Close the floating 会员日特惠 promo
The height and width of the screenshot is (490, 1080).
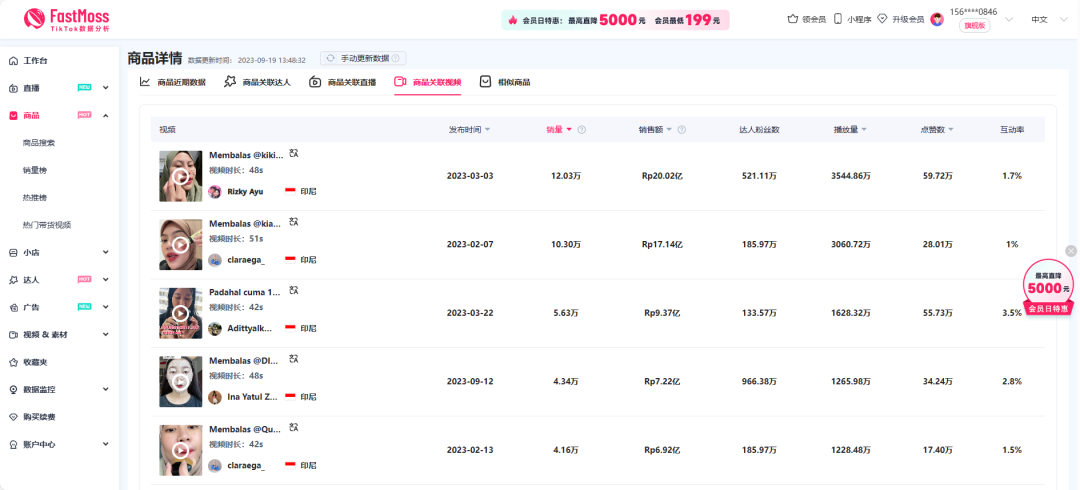coord(1071,251)
